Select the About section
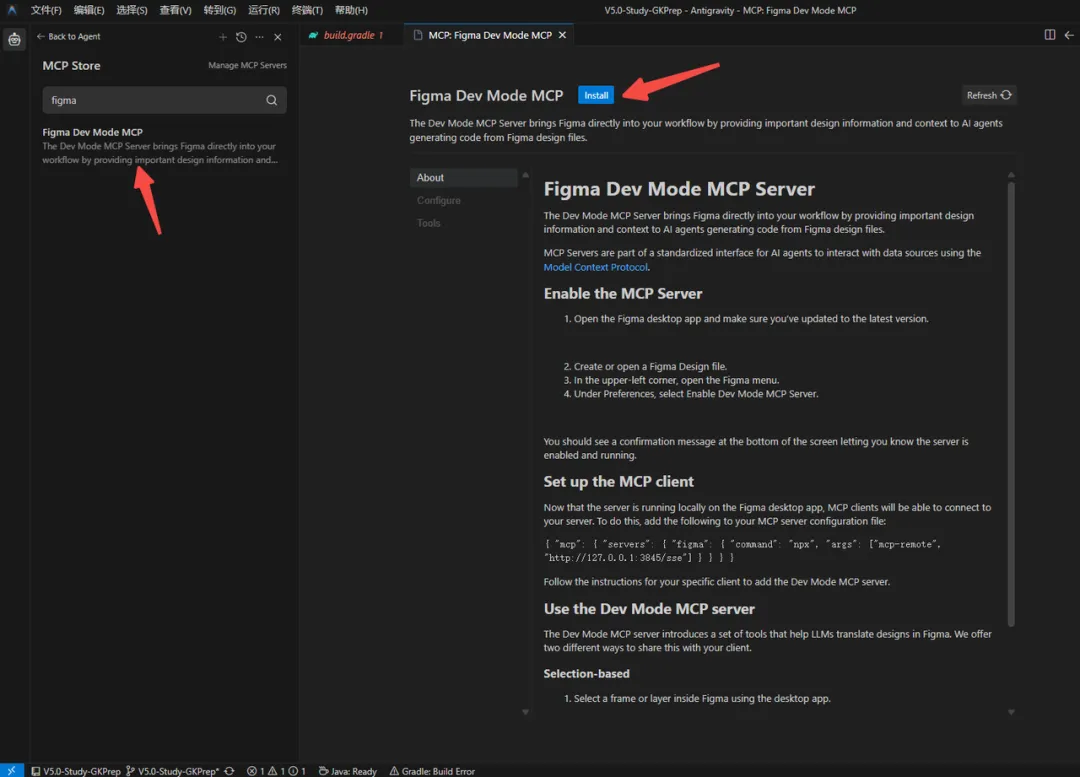1080x777 pixels. tap(464, 178)
